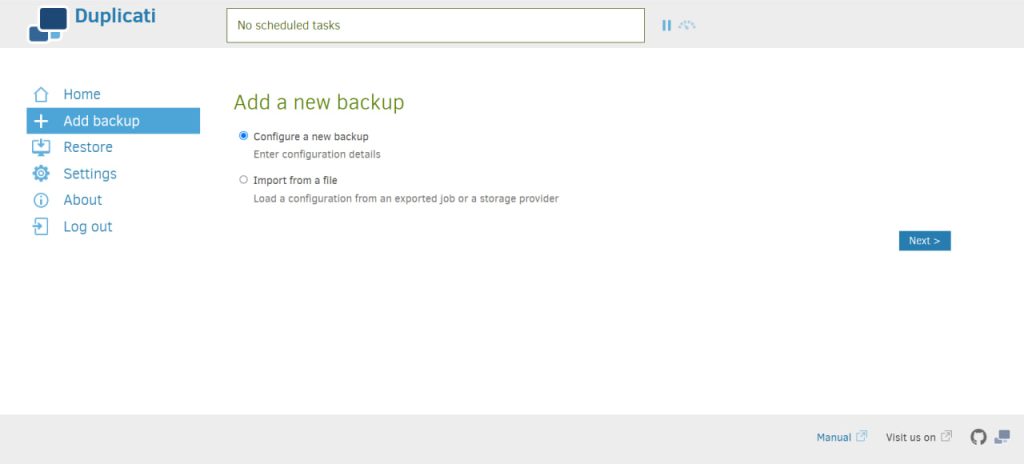Click the Add backup plus icon
The height and width of the screenshot is (464, 1024).
41,121
